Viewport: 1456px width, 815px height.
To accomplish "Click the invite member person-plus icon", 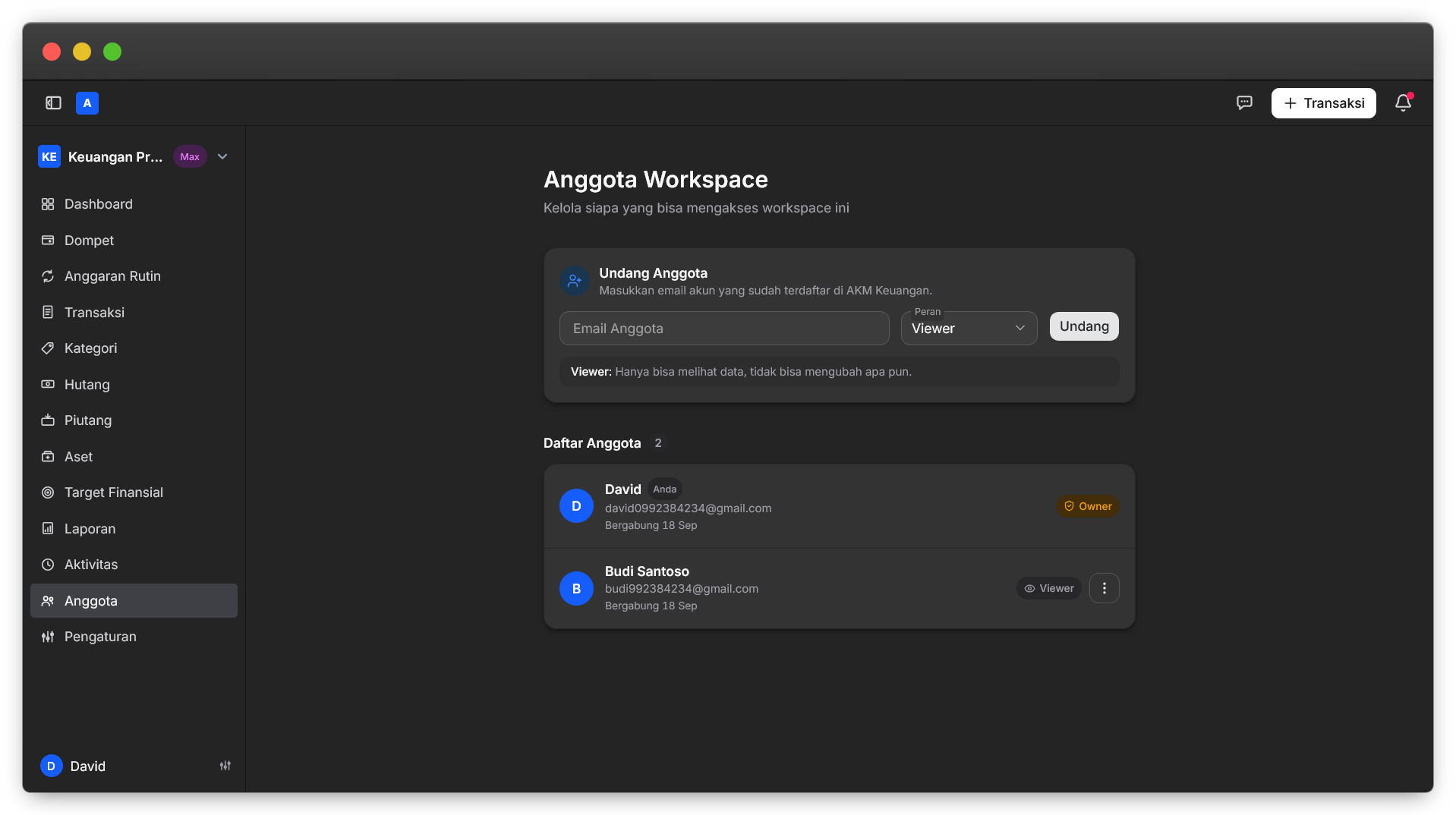I will pyautogui.click(x=575, y=281).
